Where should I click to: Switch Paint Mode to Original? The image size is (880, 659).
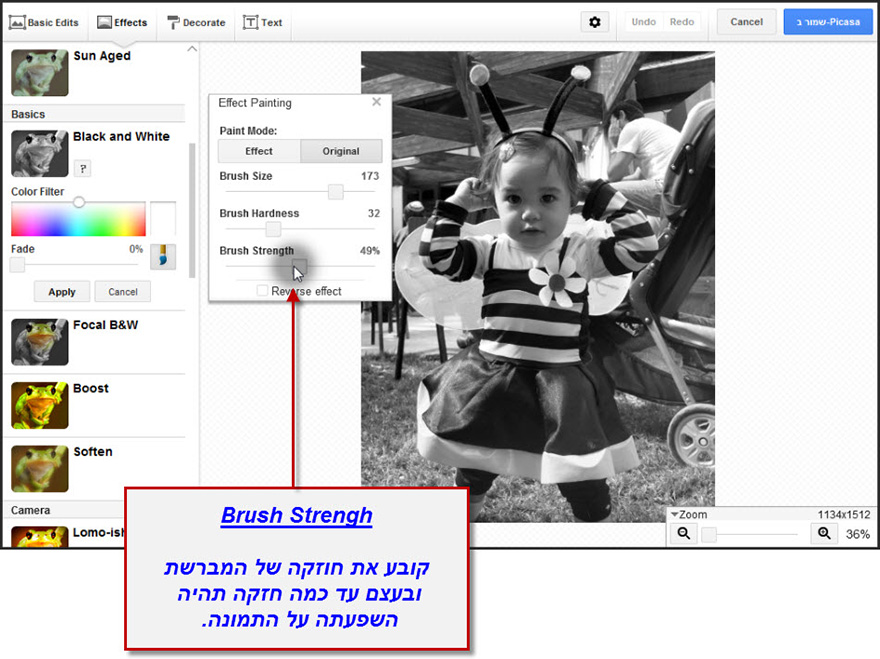pyautogui.click(x=341, y=151)
